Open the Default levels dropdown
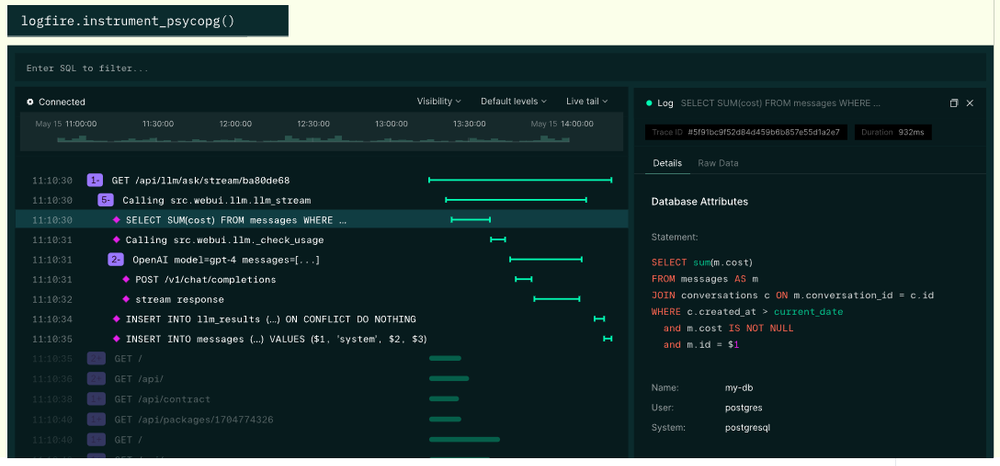Screen dimensions: 1000x466 click(x=513, y=101)
